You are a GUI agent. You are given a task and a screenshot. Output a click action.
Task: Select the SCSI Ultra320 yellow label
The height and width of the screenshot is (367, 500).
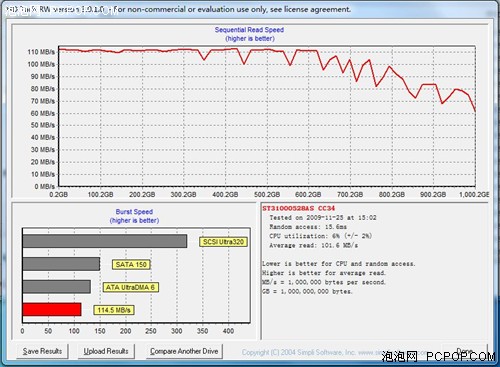click(x=224, y=242)
